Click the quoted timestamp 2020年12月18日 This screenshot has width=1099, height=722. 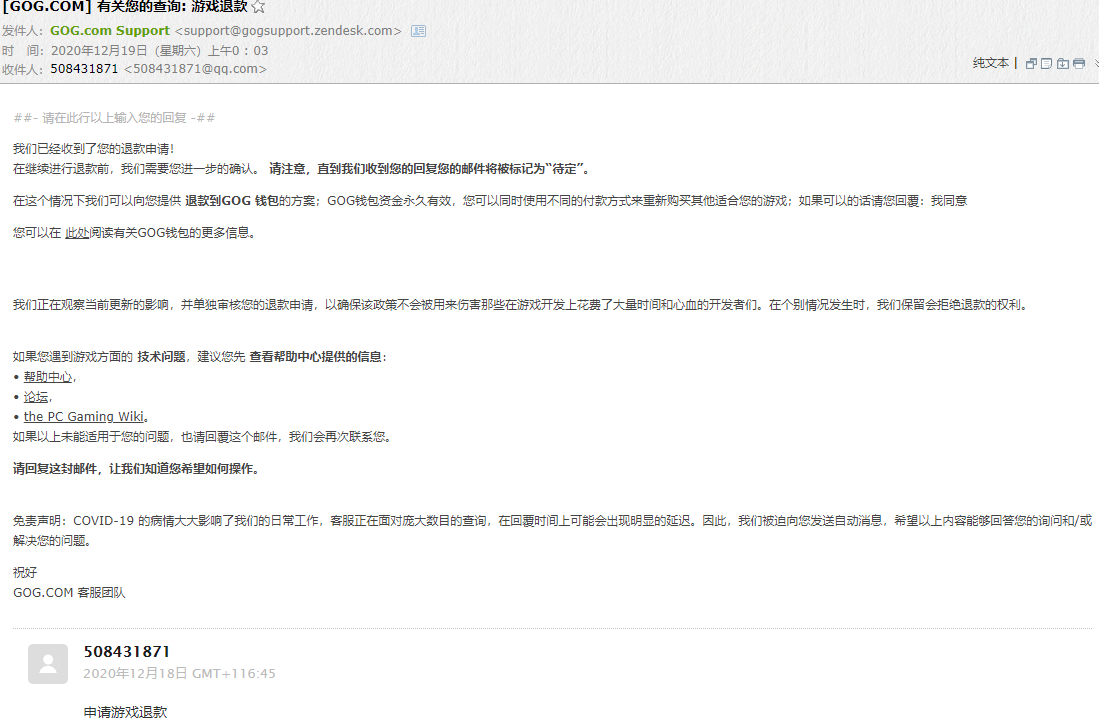(179, 674)
